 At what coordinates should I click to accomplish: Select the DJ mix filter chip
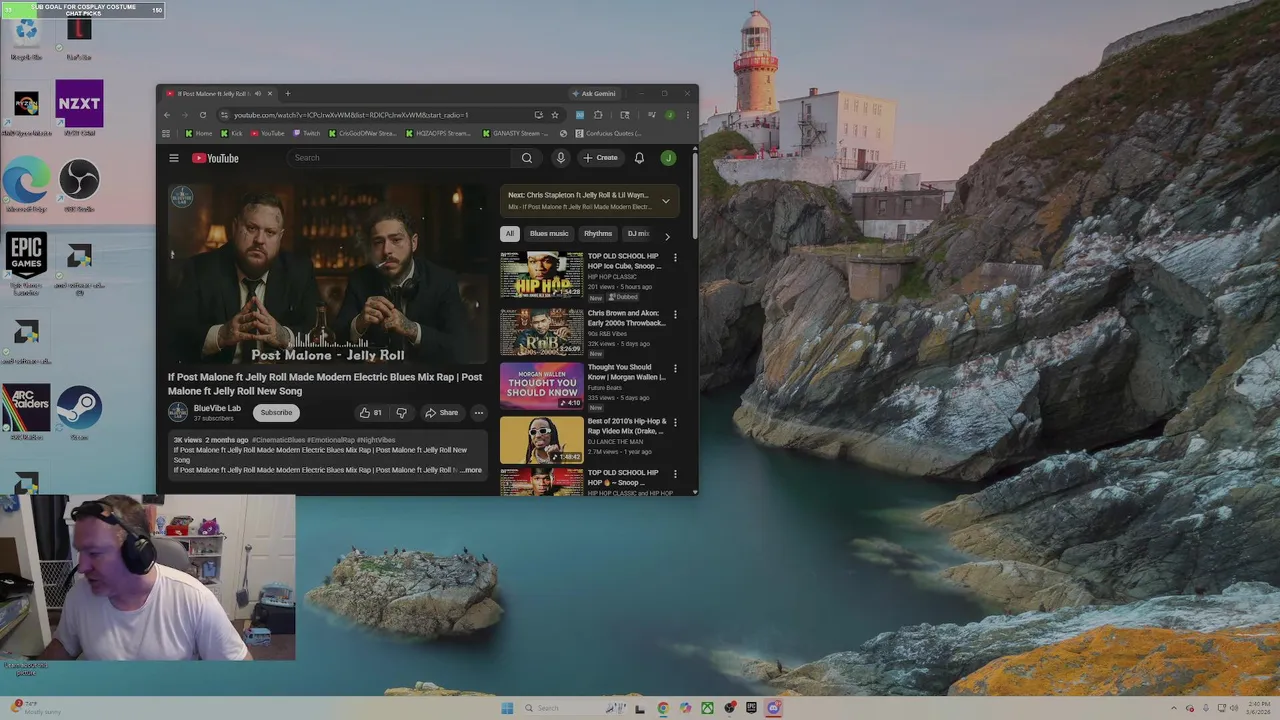[x=638, y=234]
